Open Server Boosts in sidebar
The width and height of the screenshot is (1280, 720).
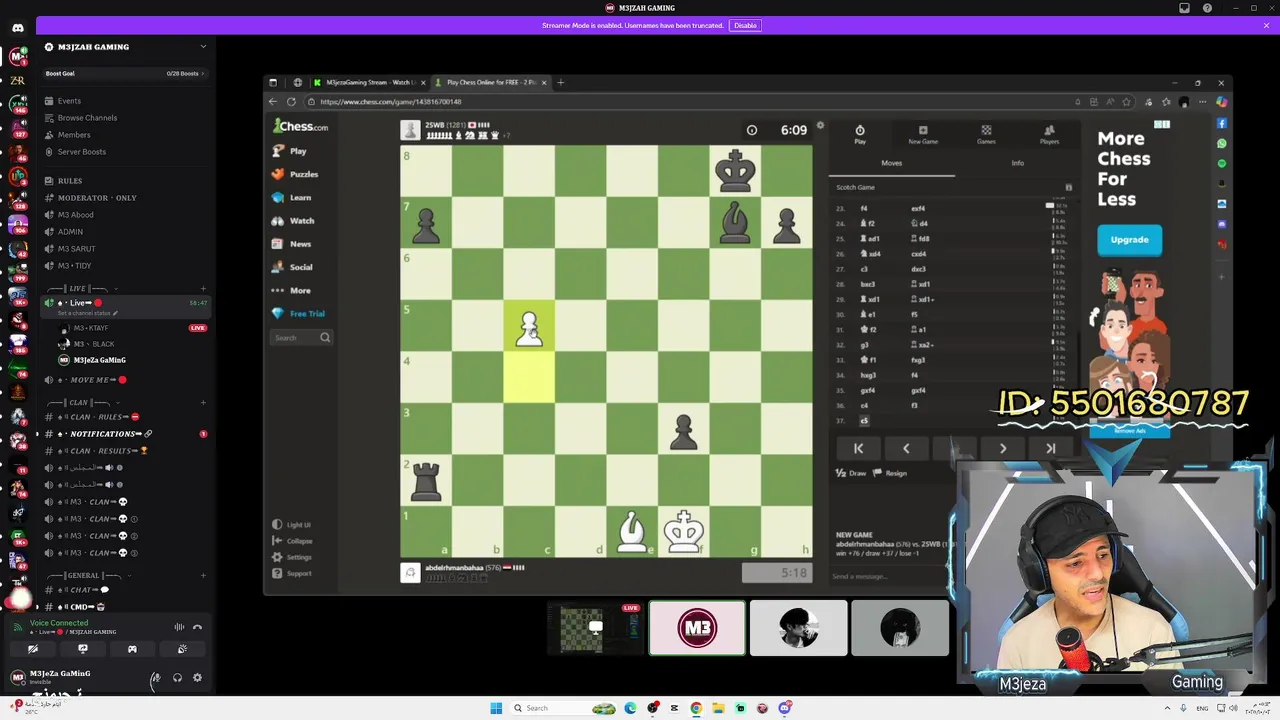tap(81, 152)
